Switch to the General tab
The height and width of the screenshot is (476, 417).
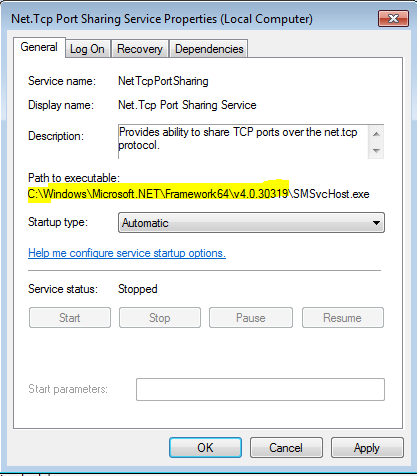[39, 47]
